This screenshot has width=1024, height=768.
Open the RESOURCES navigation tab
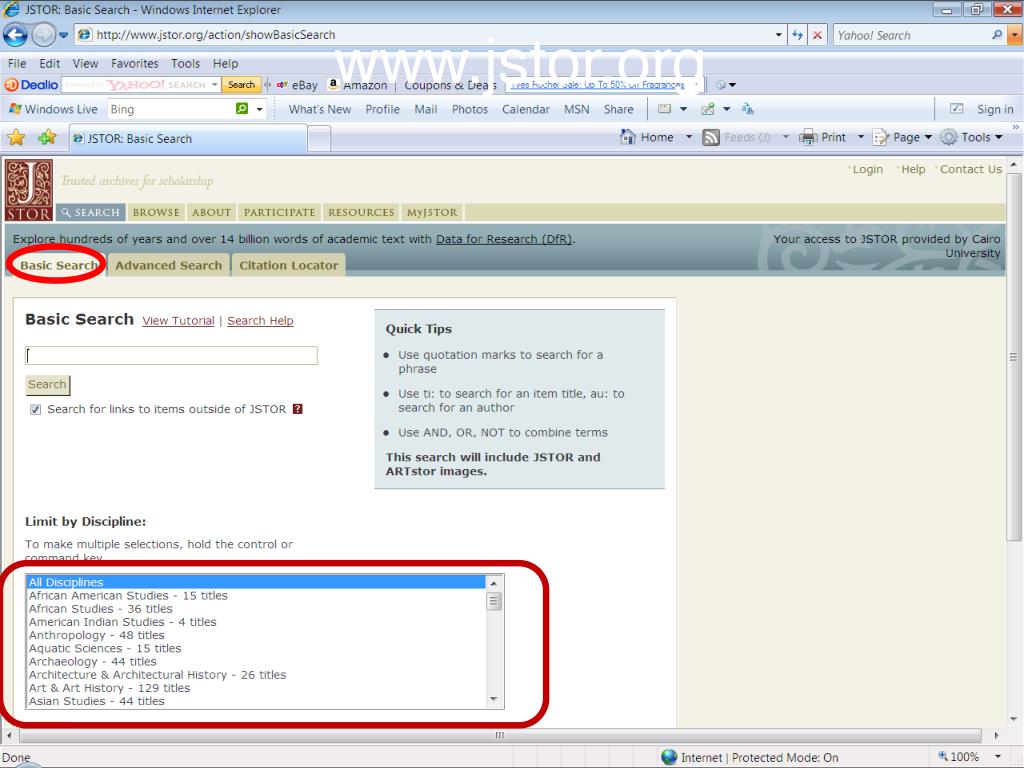361,212
